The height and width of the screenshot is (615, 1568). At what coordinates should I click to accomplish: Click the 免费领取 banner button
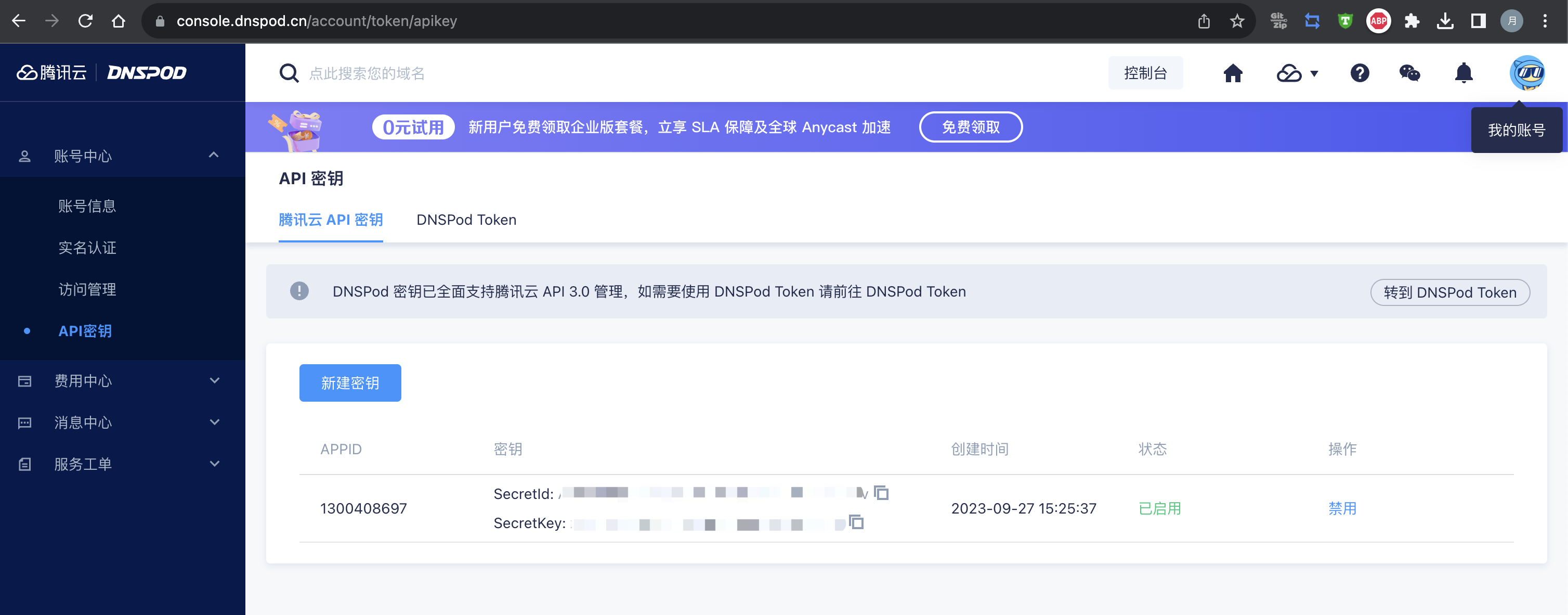tap(970, 126)
